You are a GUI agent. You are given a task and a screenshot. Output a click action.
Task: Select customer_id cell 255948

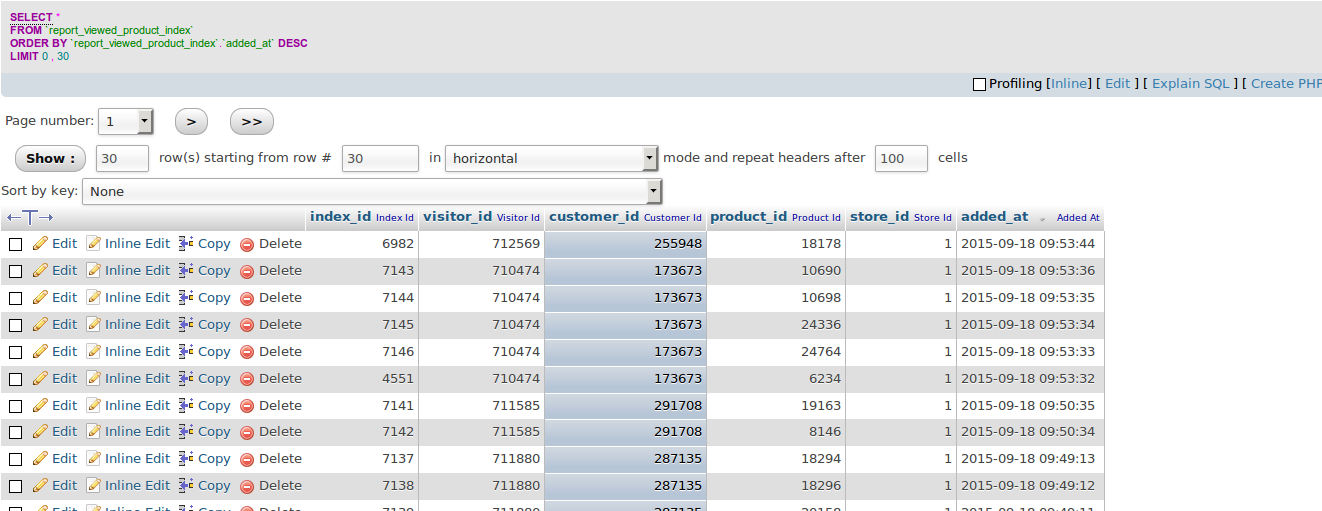pos(626,244)
